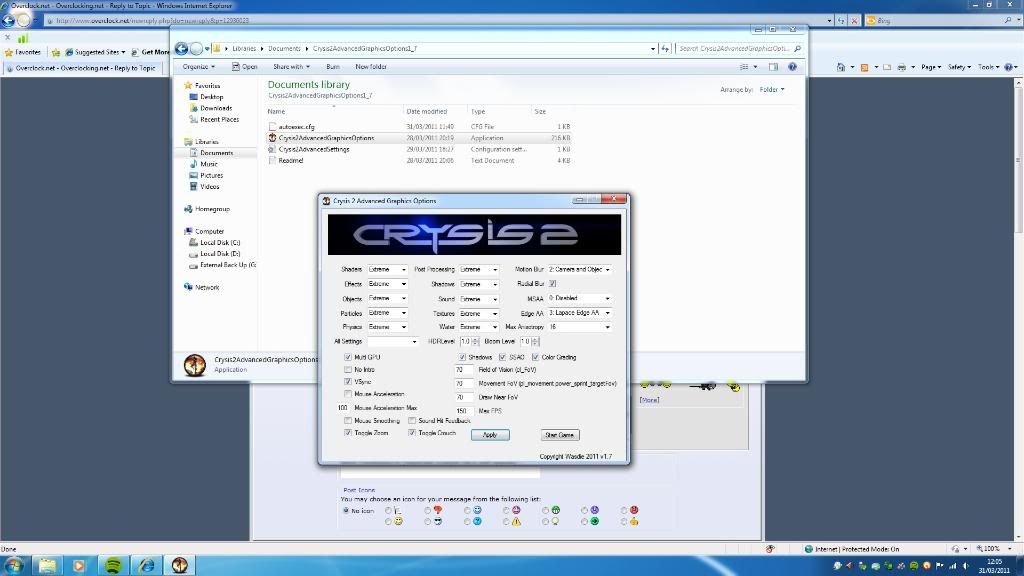Uncheck the Color Grading checkbox
1024x576 pixels.
535,357
